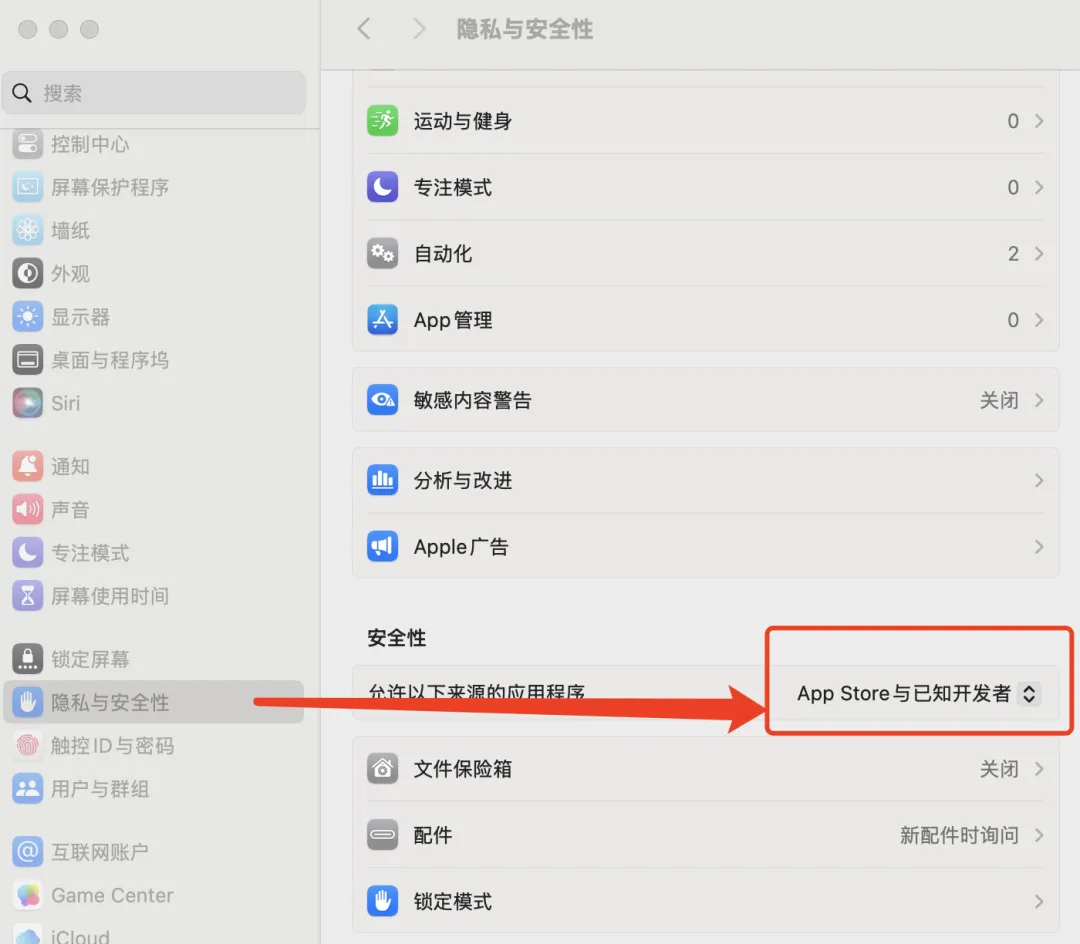The width and height of the screenshot is (1080, 944).
Task: Click Automation (自动化) gears icon
Action: coord(382,253)
